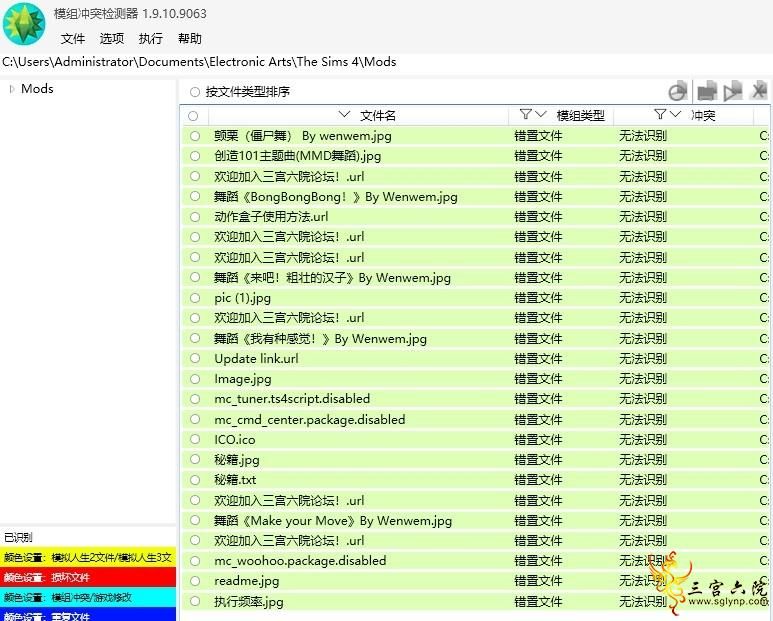Click the Sims plumbob application logo

pos(24,24)
